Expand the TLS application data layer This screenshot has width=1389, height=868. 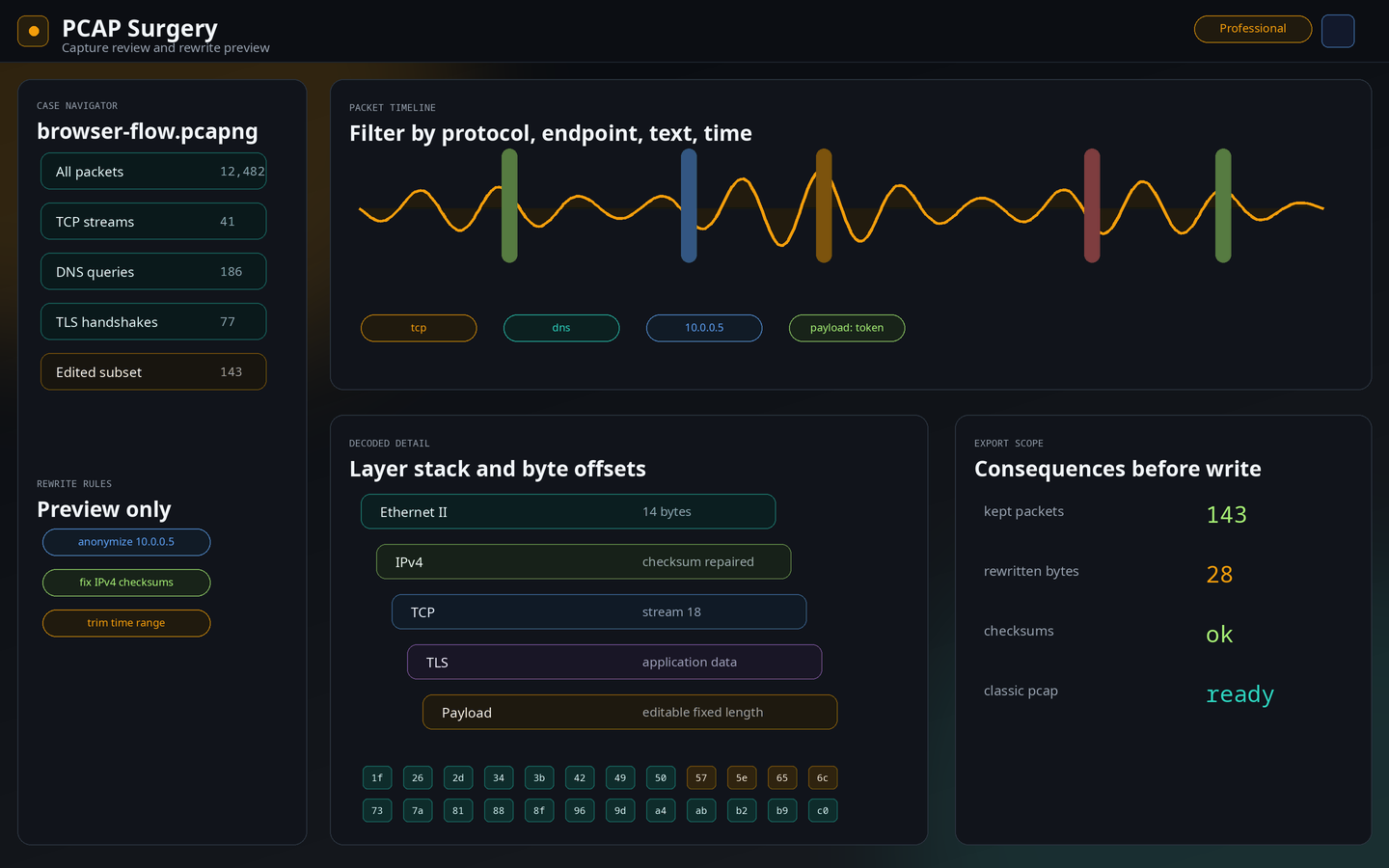point(614,663)
